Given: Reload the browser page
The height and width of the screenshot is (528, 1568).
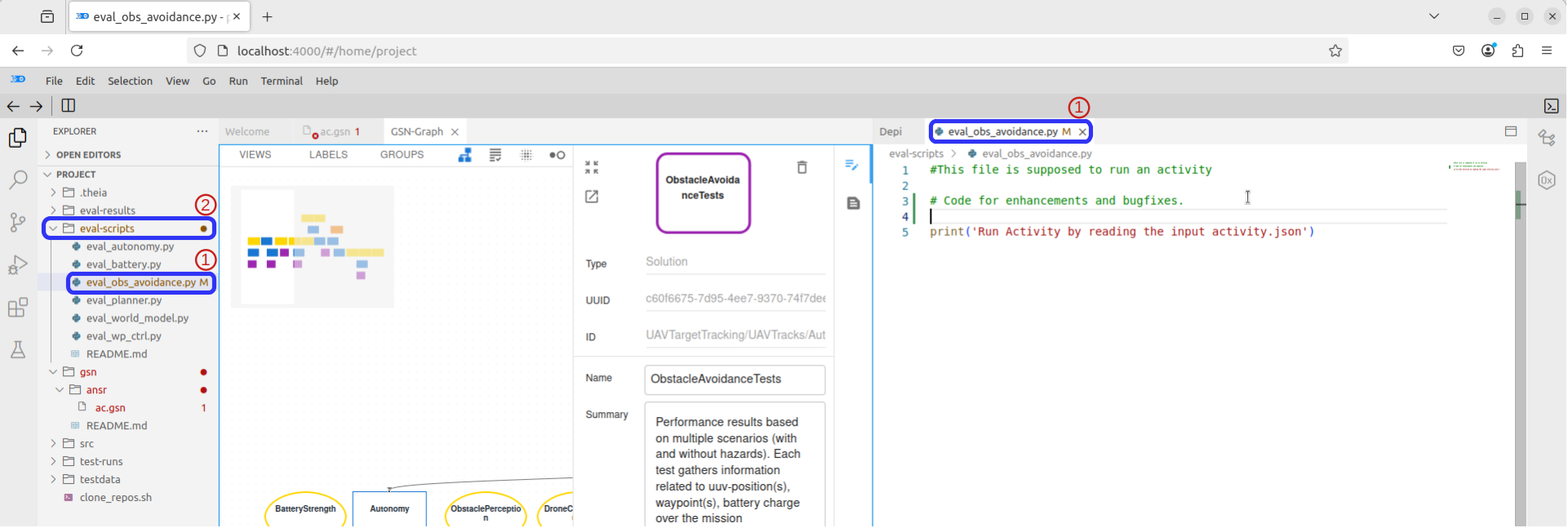Looking at the screenshot, I should [x=77, y=51].
